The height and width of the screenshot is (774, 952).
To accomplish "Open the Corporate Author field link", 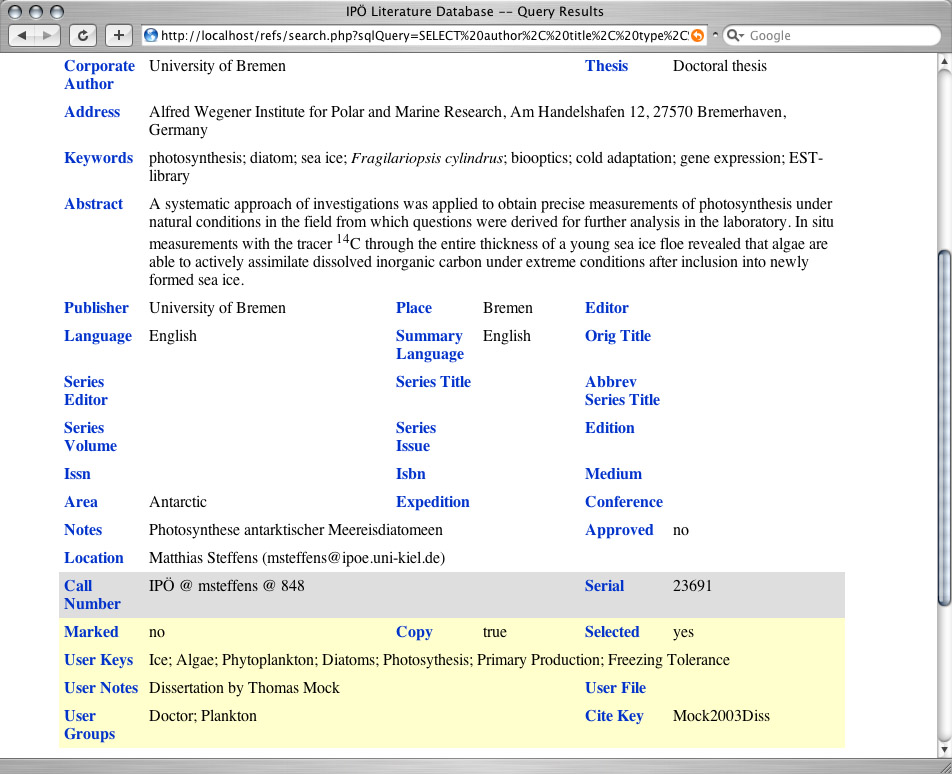I will [100, 75].
